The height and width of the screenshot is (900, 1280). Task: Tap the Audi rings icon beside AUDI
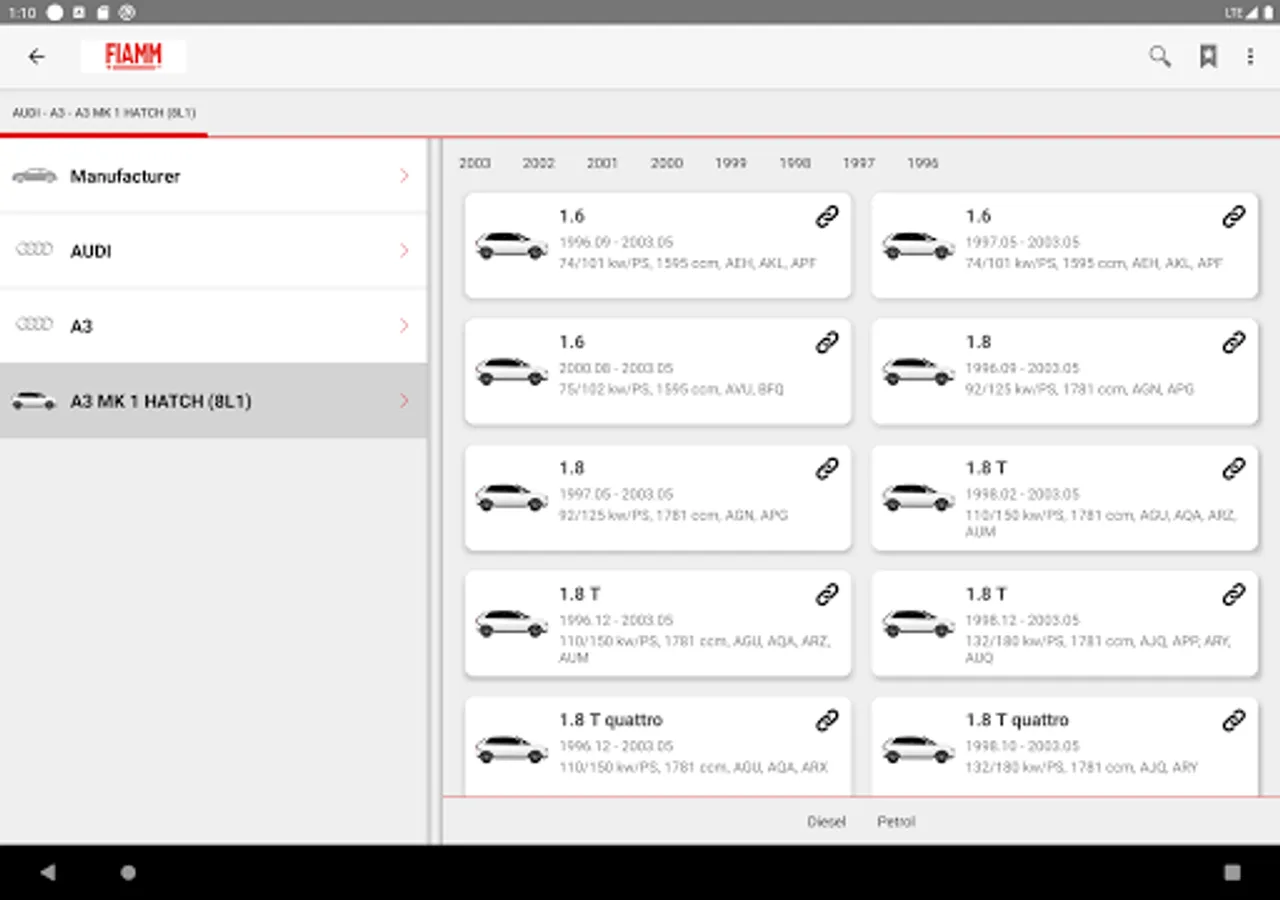[34, 249]
